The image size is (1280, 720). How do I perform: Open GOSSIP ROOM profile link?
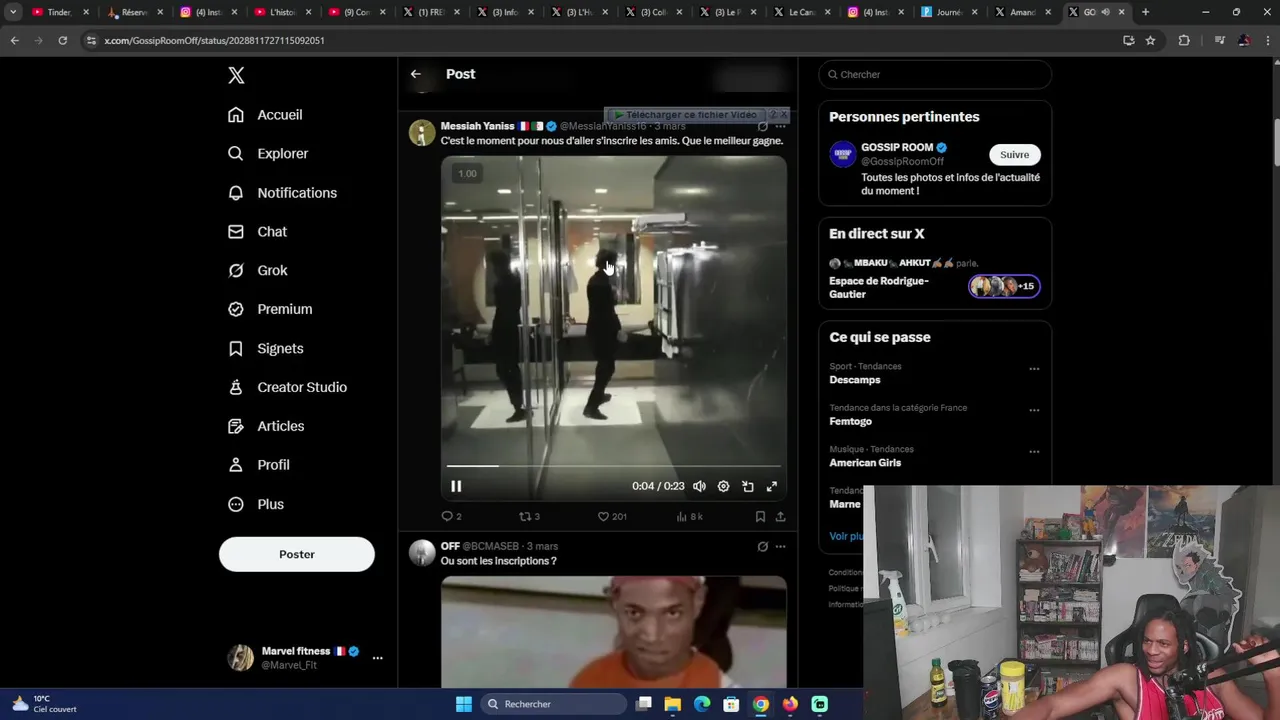point(897,148)
